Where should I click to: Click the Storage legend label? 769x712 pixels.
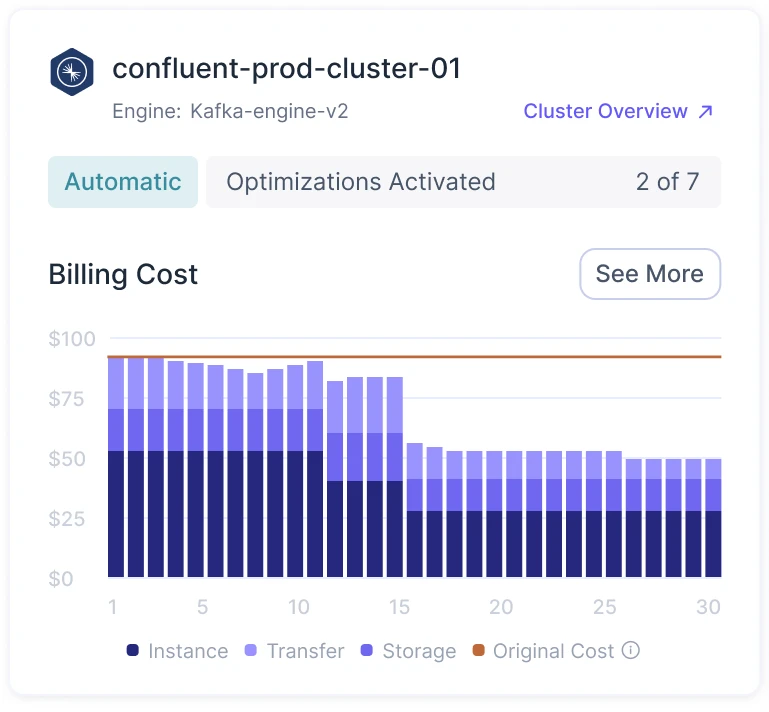pyautogui.click(x=419, y=651)
